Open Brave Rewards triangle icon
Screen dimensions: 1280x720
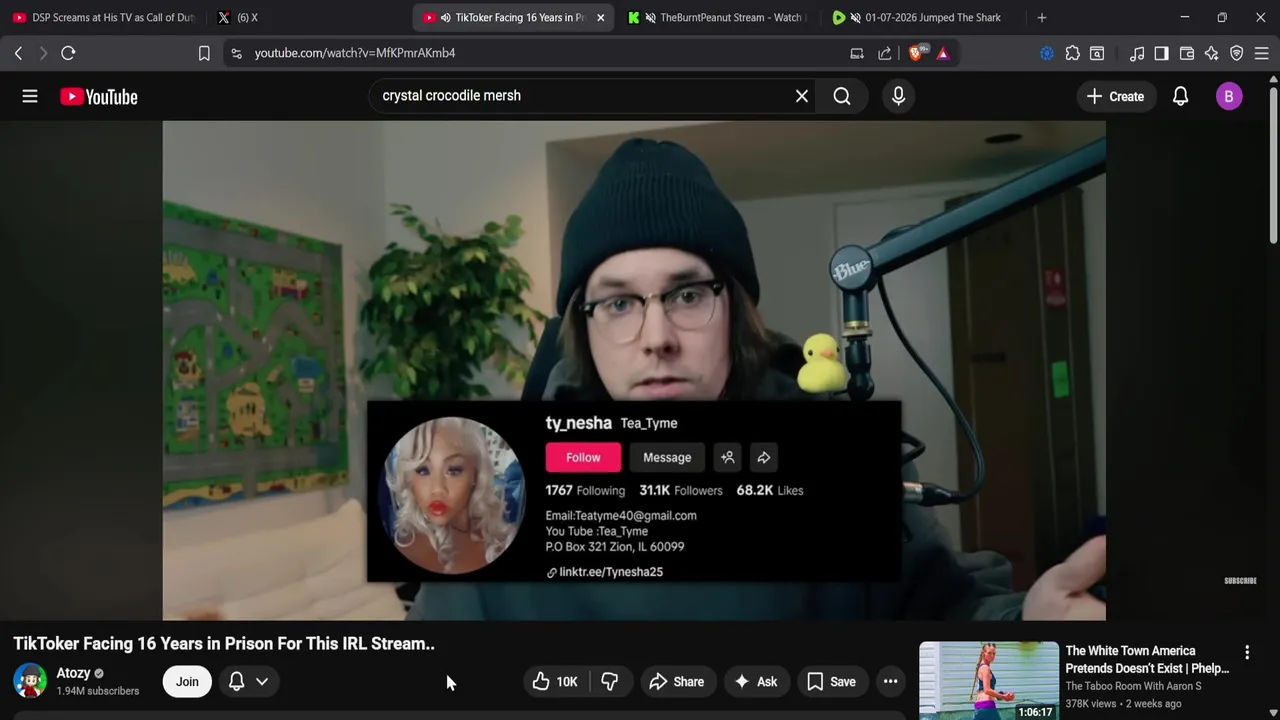pyautogui.click(x=943, y=53)
